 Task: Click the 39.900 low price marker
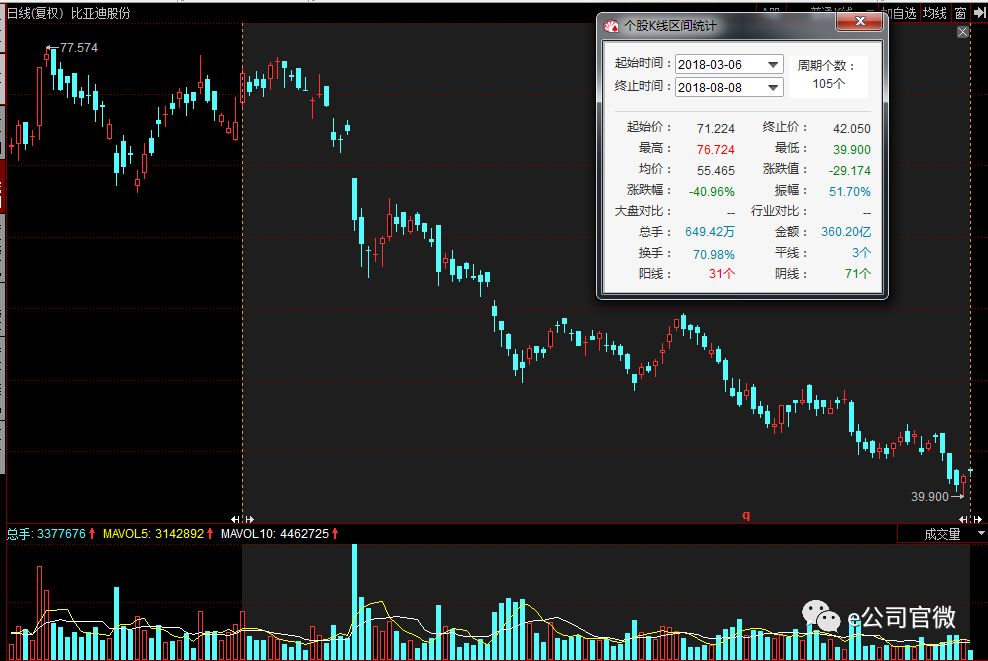coord(930,496)
